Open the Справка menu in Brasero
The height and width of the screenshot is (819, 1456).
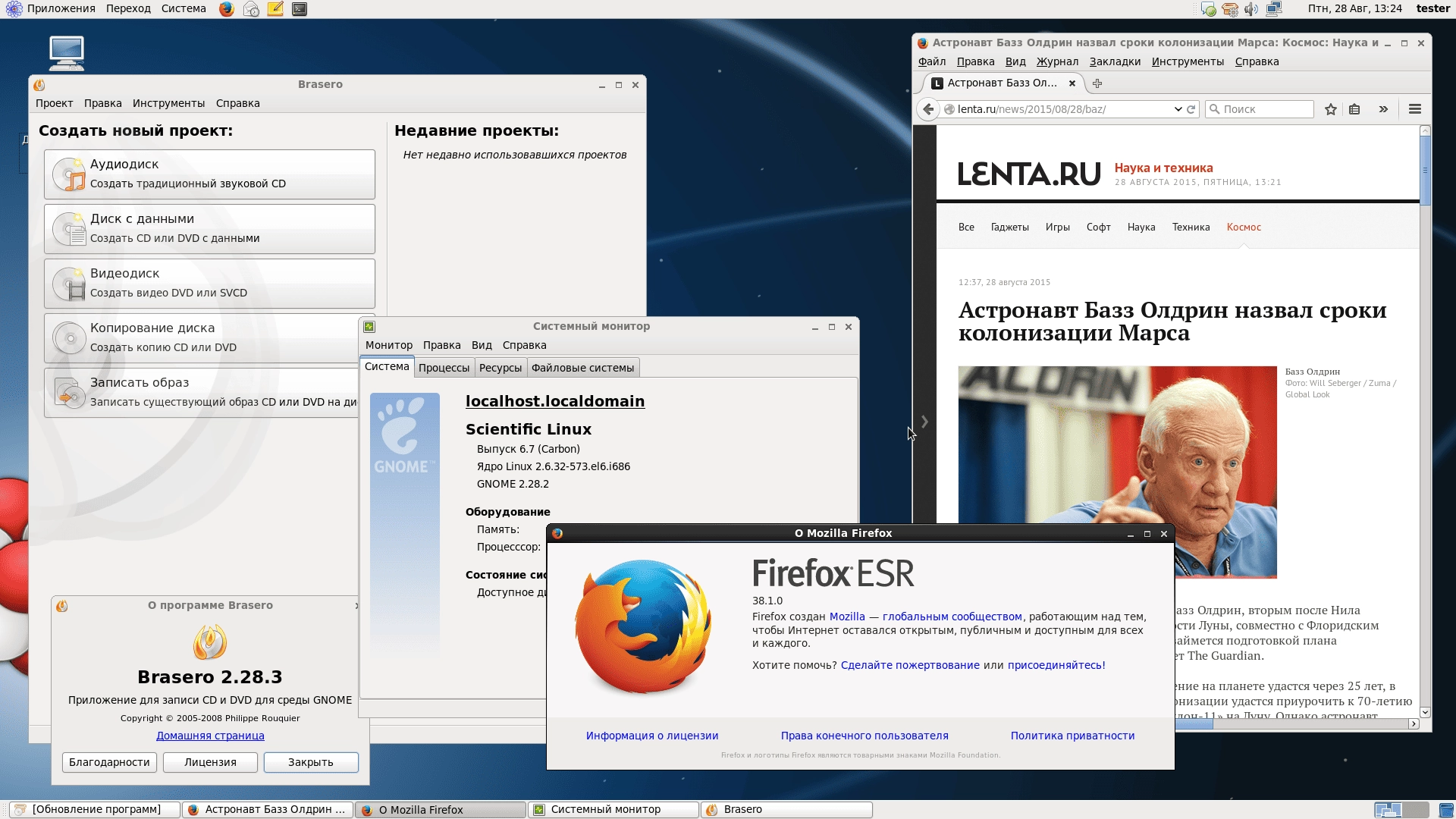237,104
